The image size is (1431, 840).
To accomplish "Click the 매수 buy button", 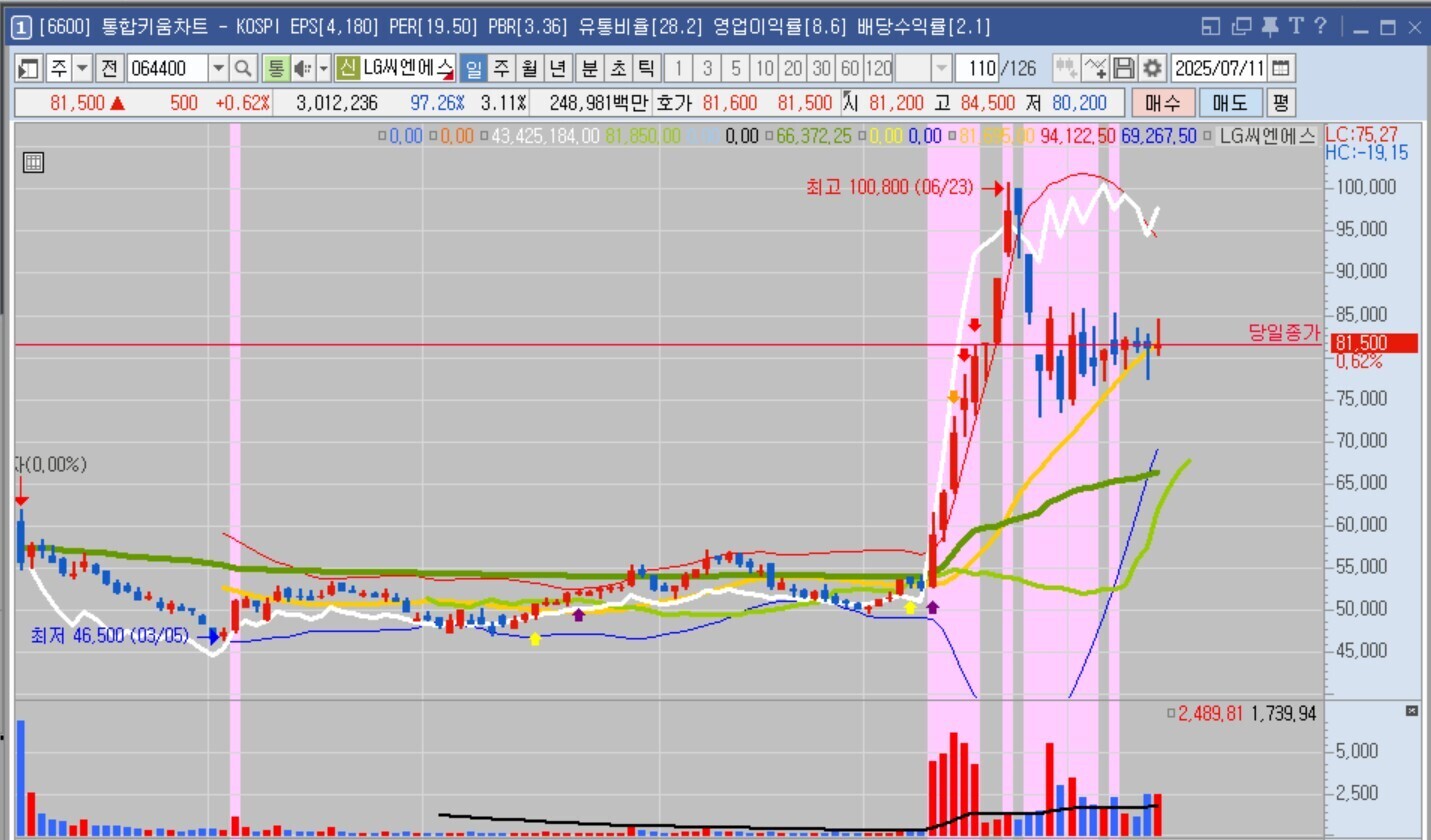I will 1163,103.
